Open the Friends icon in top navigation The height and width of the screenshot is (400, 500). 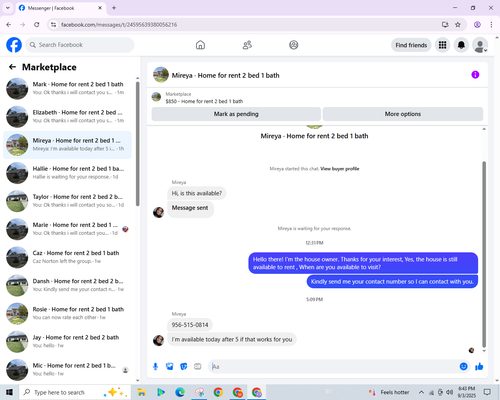coord(247,45)
